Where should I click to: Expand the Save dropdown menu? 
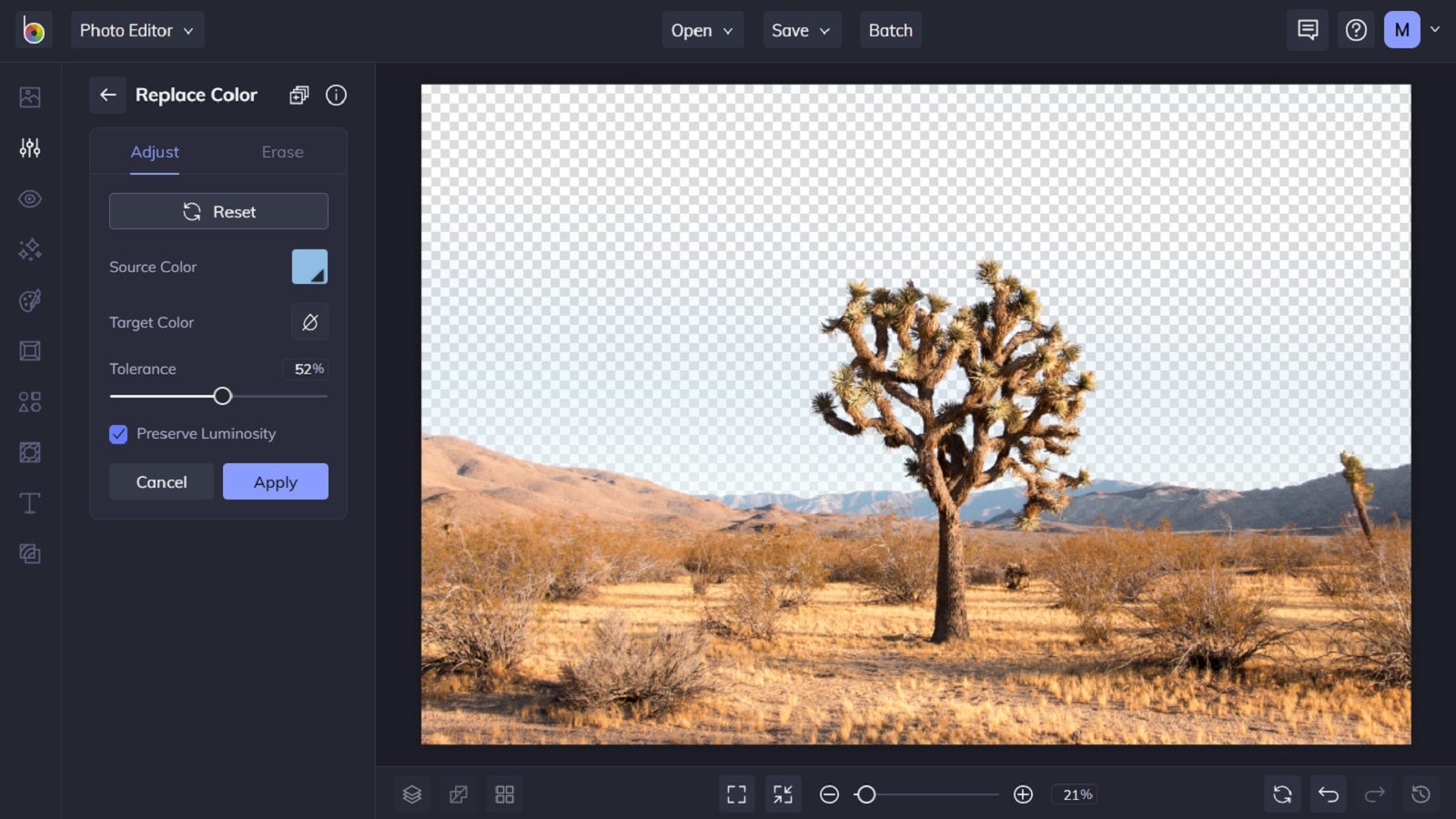pyautogui.click(x=801, y=29)
